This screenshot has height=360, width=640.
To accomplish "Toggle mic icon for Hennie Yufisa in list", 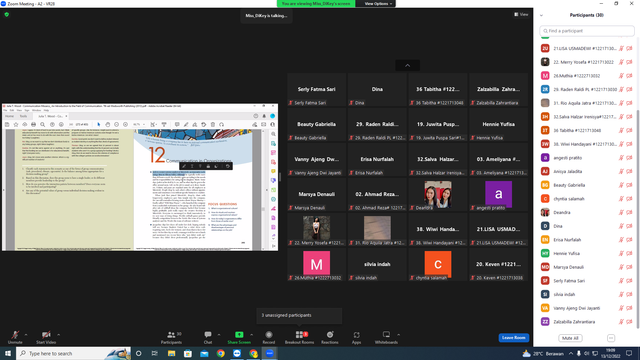I will click(621, 253).
